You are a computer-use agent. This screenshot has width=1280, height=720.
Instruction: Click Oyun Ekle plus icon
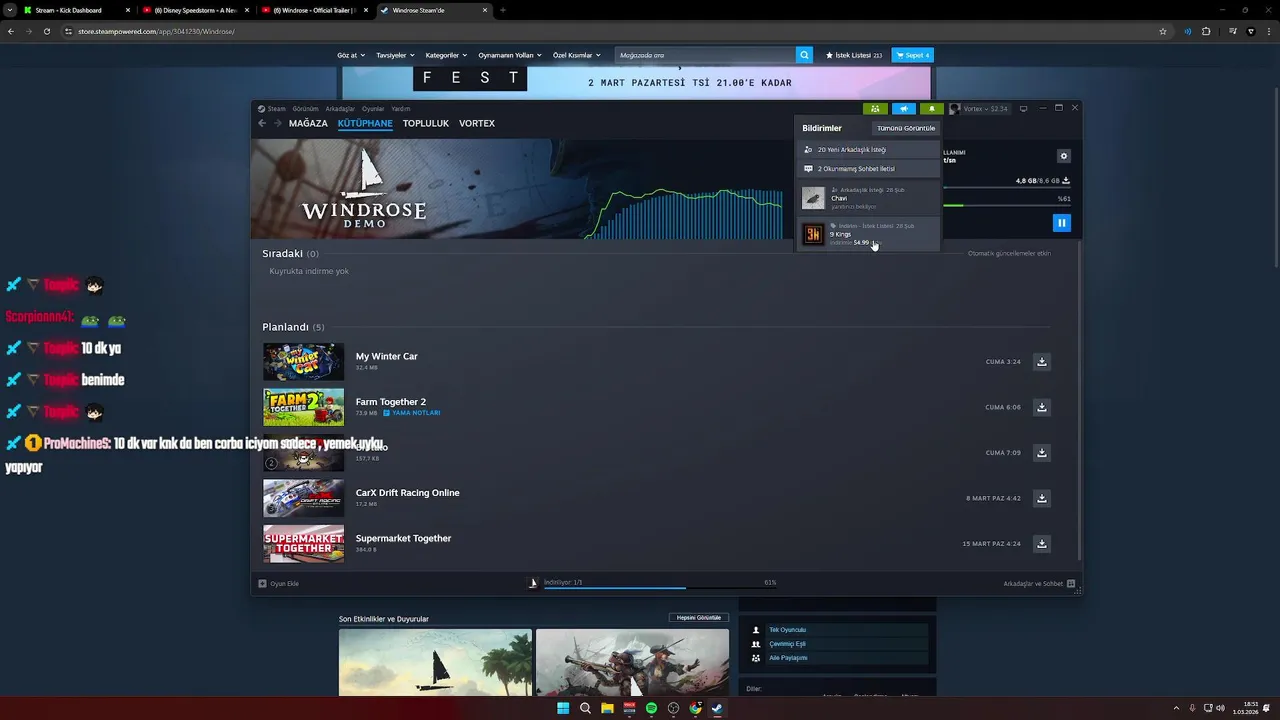(263, 583)
